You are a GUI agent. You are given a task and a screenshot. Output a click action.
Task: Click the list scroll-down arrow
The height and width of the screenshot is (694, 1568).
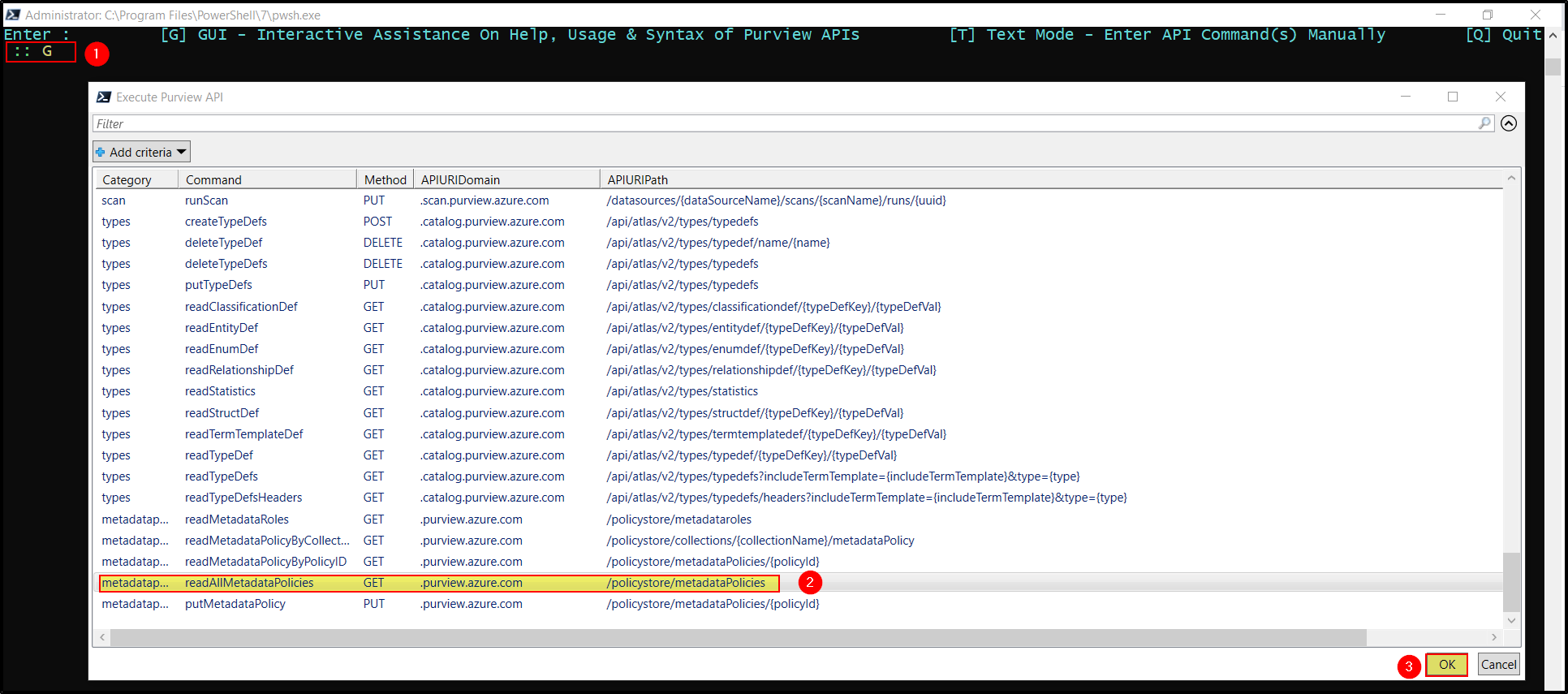tap(1511, 620)
